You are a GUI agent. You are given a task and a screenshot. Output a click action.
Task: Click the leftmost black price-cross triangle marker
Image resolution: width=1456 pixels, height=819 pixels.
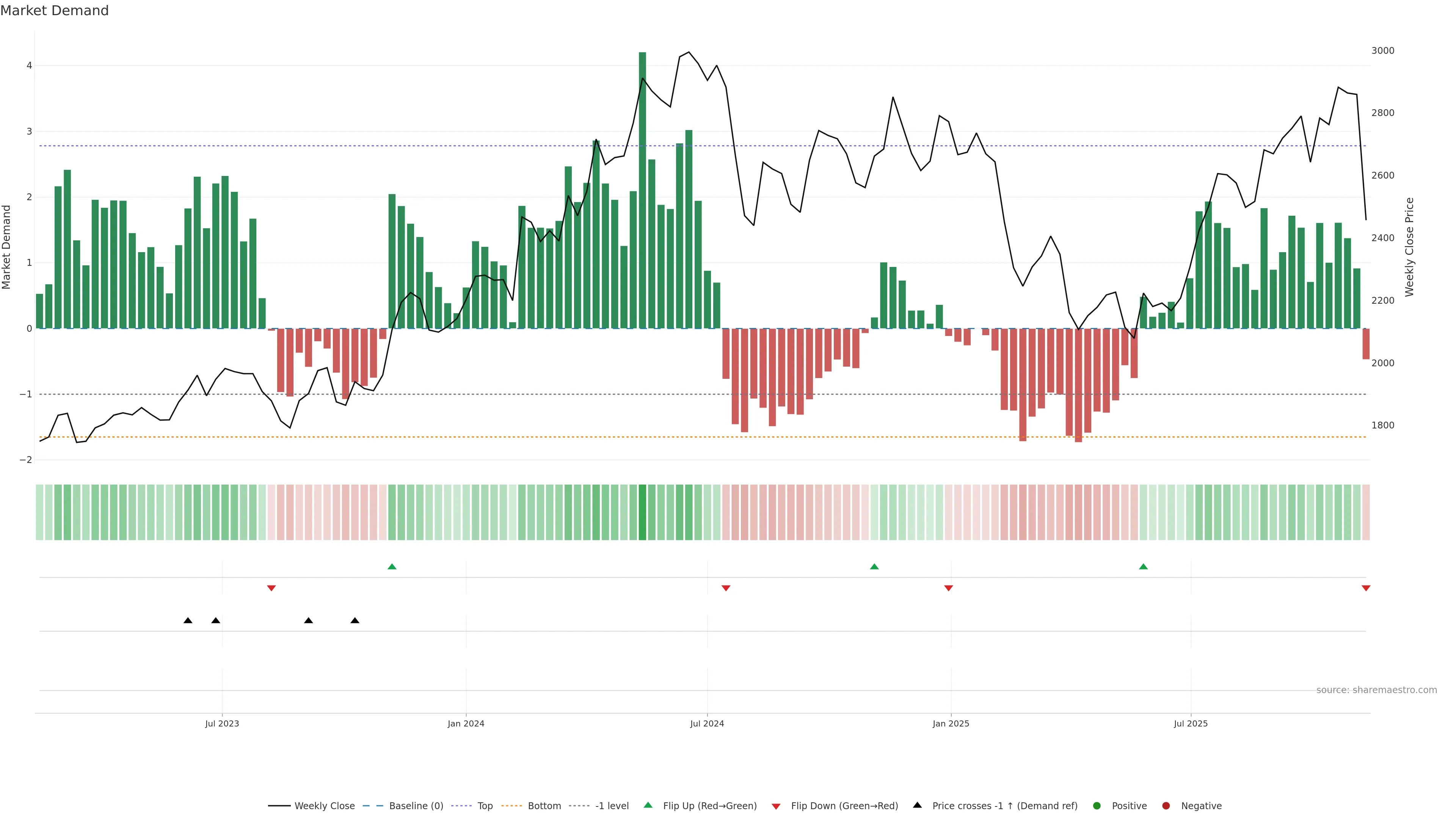188,621
